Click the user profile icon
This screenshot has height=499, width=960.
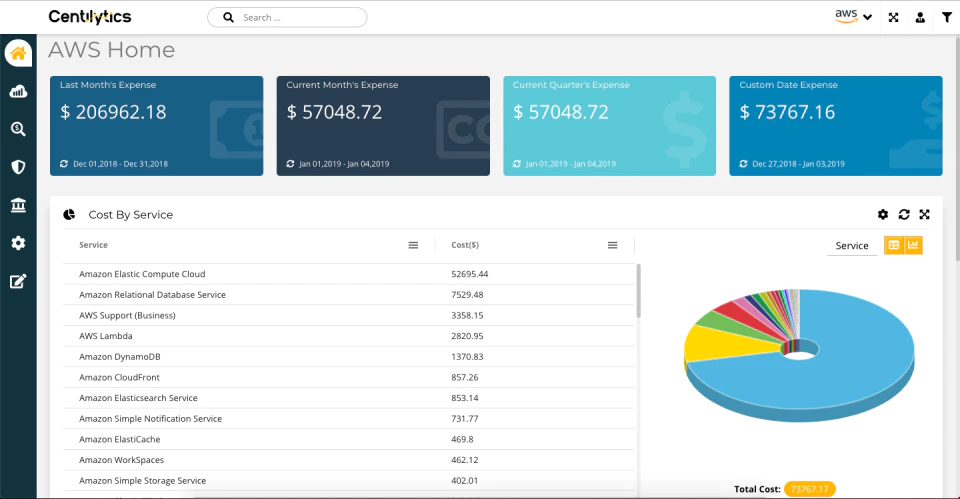(920, 18)
